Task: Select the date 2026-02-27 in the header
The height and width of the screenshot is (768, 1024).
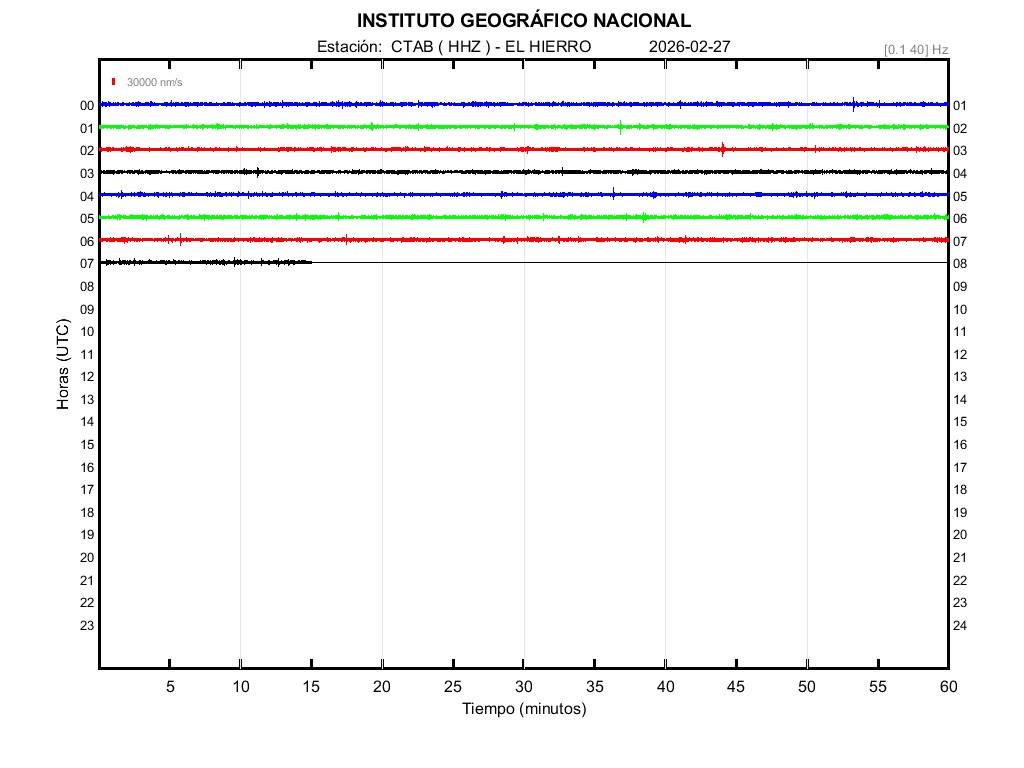Action: [689, 47]
